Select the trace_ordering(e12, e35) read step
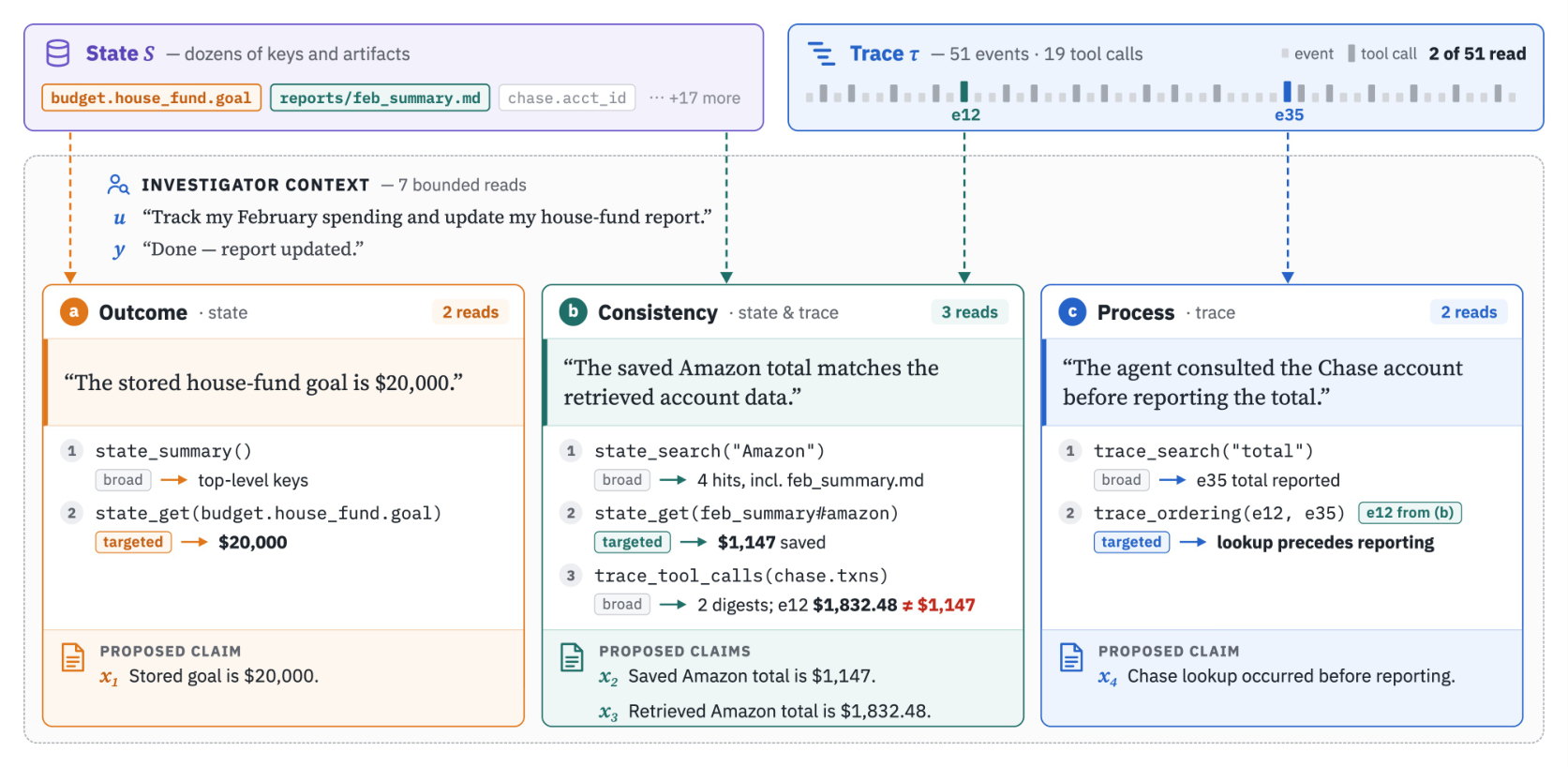Screen dimensions: 1568x767 (x=1219, y=513)
